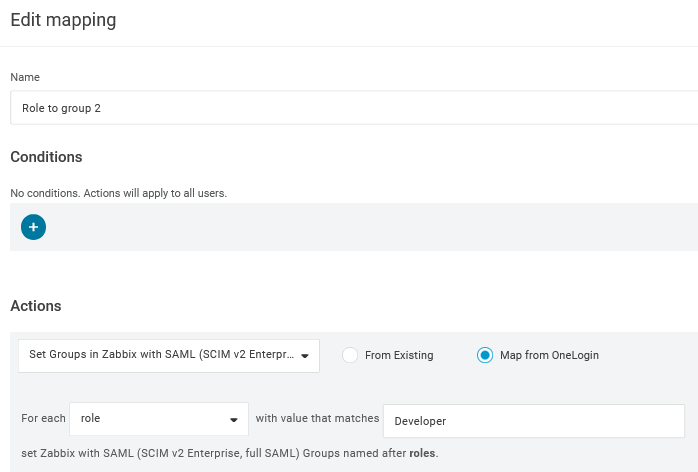698x472 pixels.
Task: Focus the value field containing Developer
Action: [x=533, y=421]
